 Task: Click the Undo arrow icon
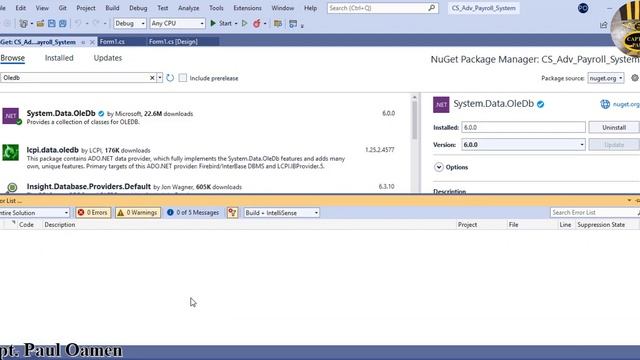78,23
